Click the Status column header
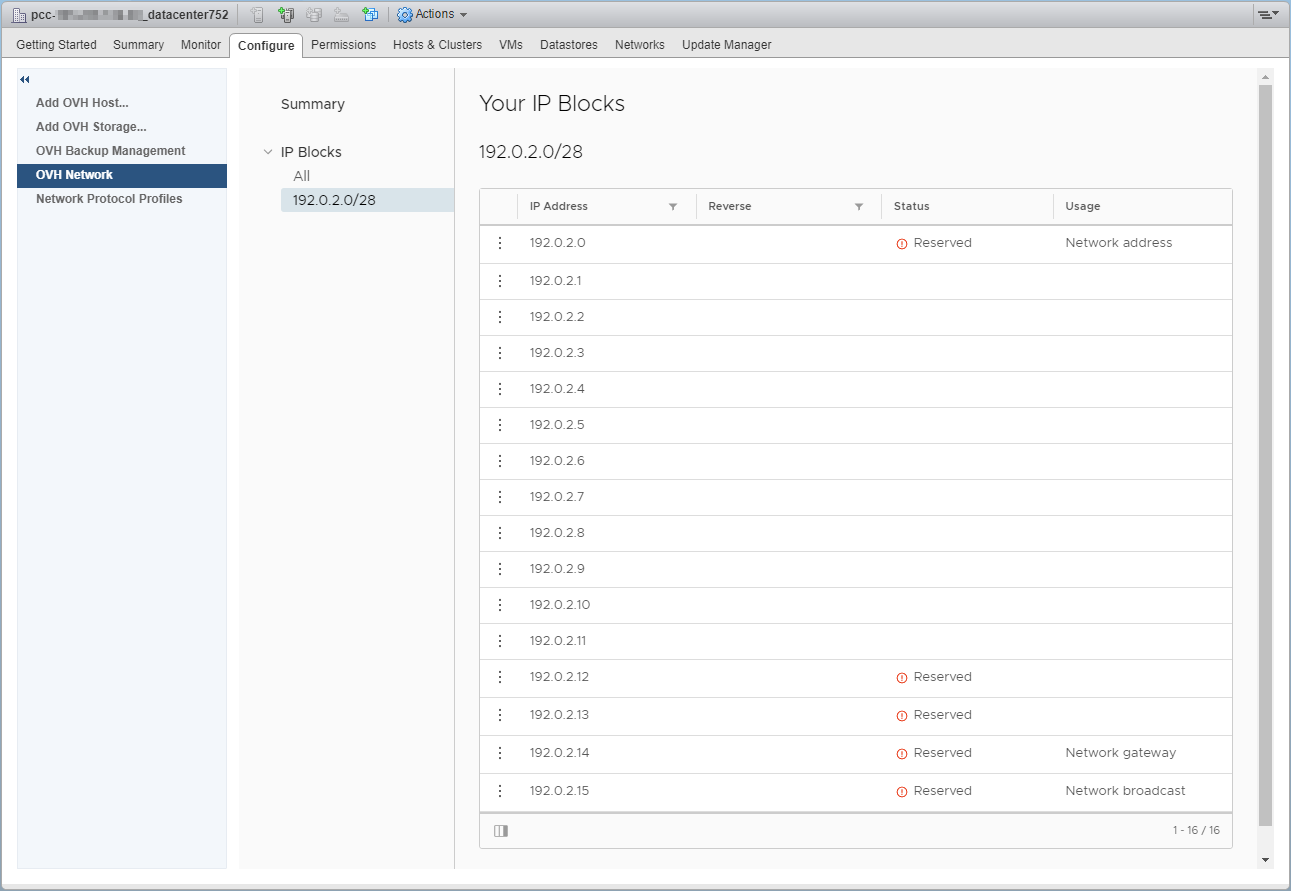 (911, 207)
